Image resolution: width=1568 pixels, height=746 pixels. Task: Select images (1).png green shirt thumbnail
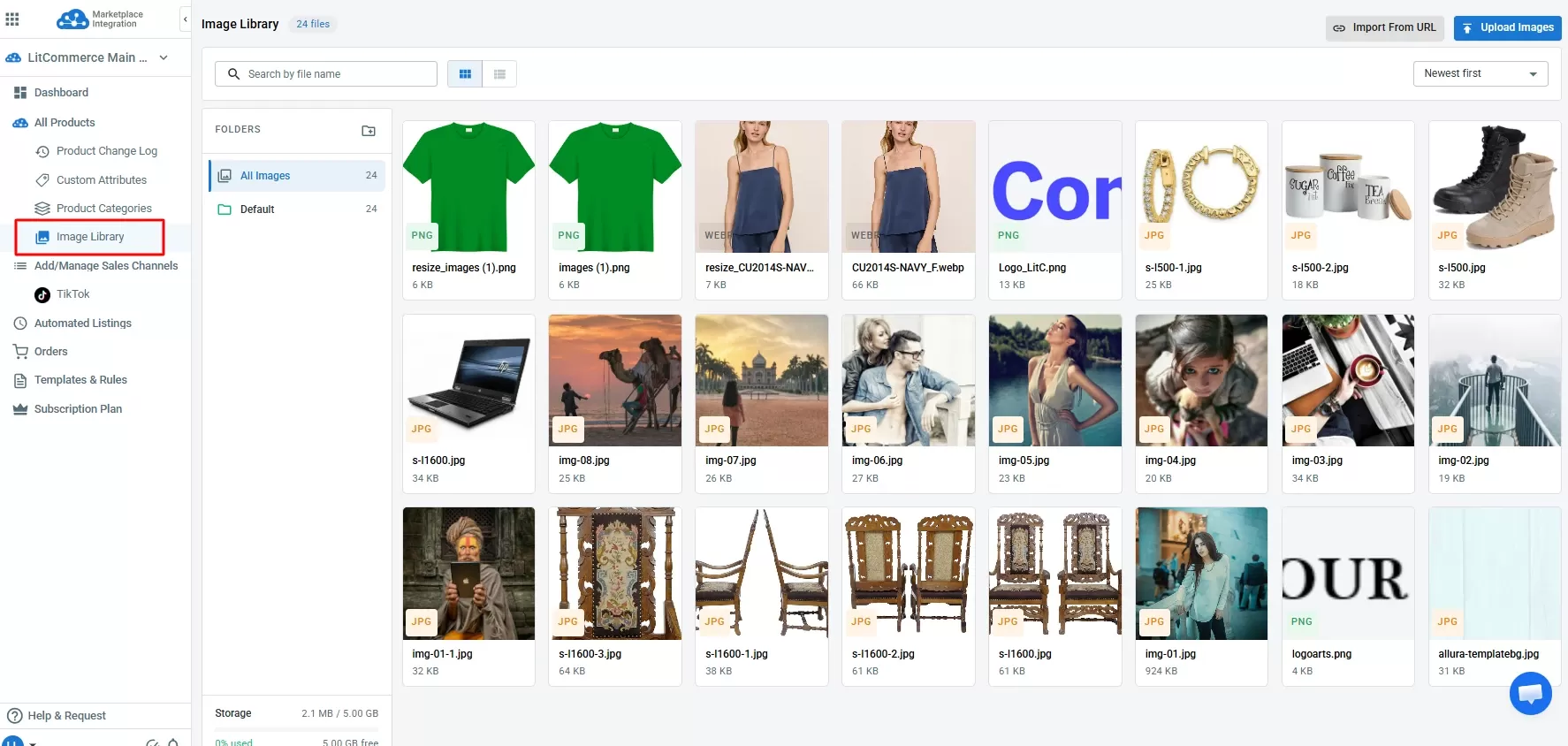coord(615,186)
